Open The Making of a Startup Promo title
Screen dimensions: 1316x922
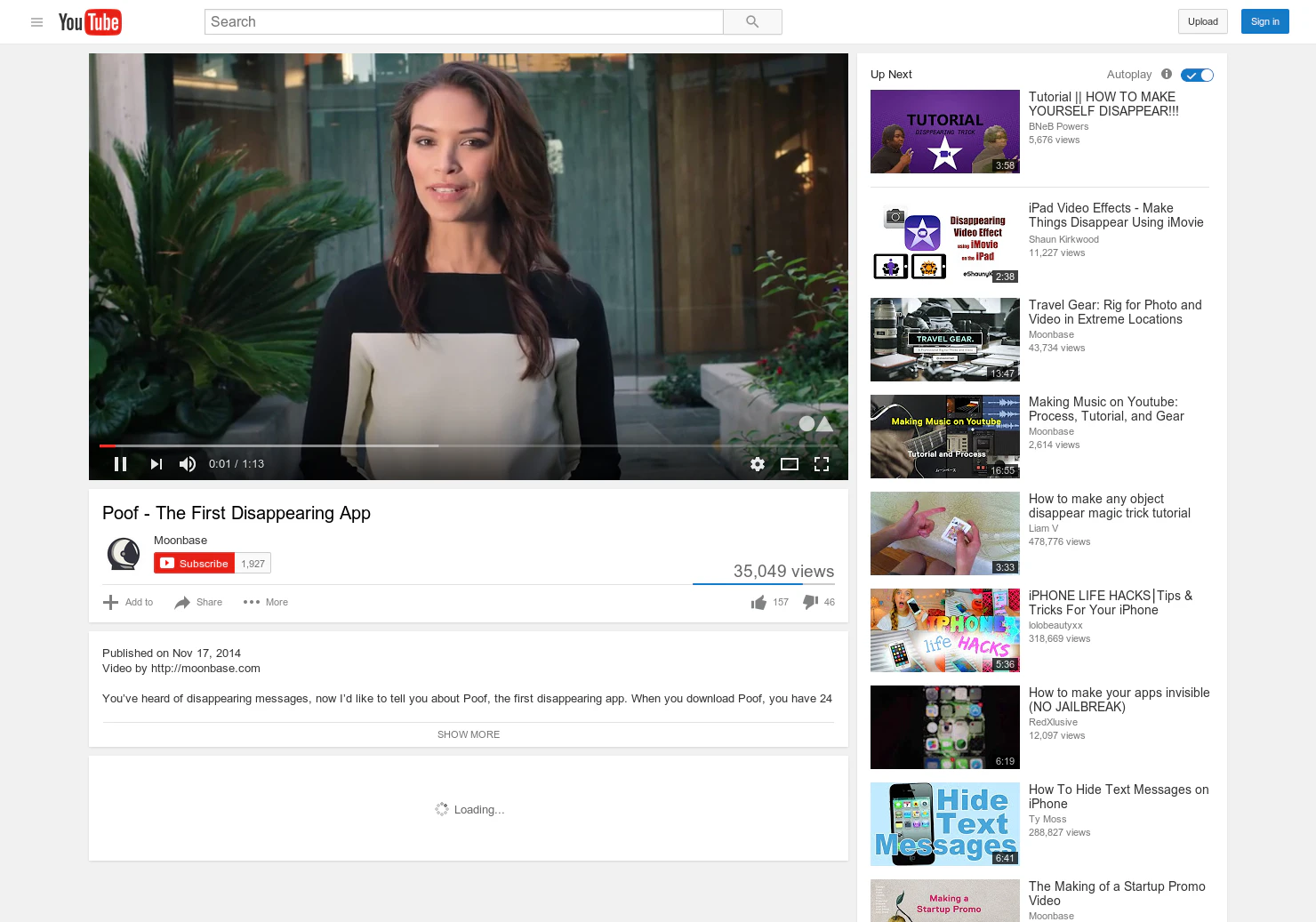(x=1117, y=894)
